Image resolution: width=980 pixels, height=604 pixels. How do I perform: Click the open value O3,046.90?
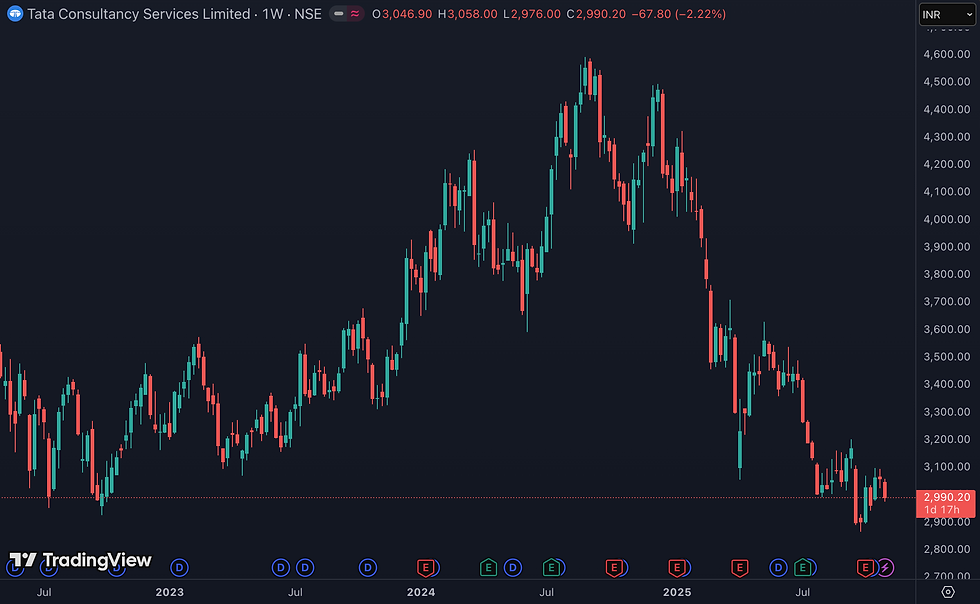[402, 14]
